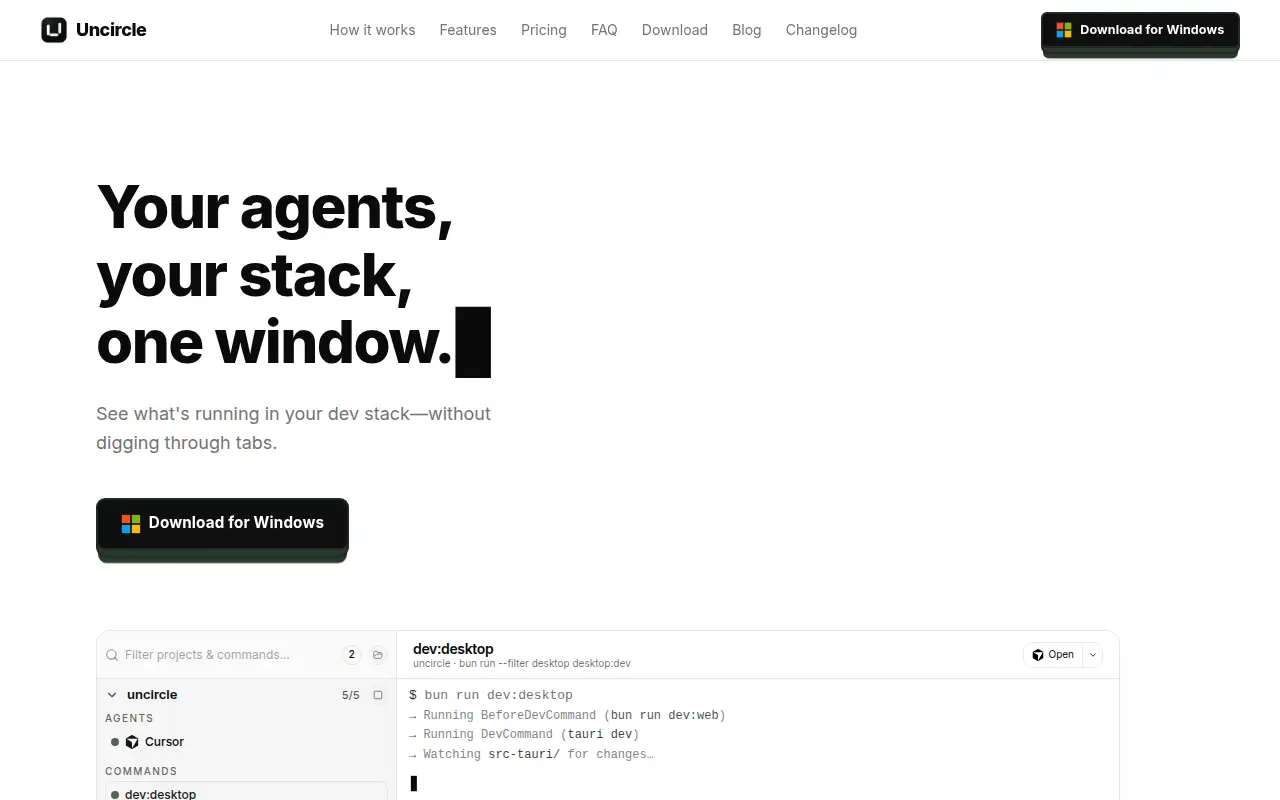Open the Pricing page
This screenshot has height=800, width=1280.
tap(544, 30)
